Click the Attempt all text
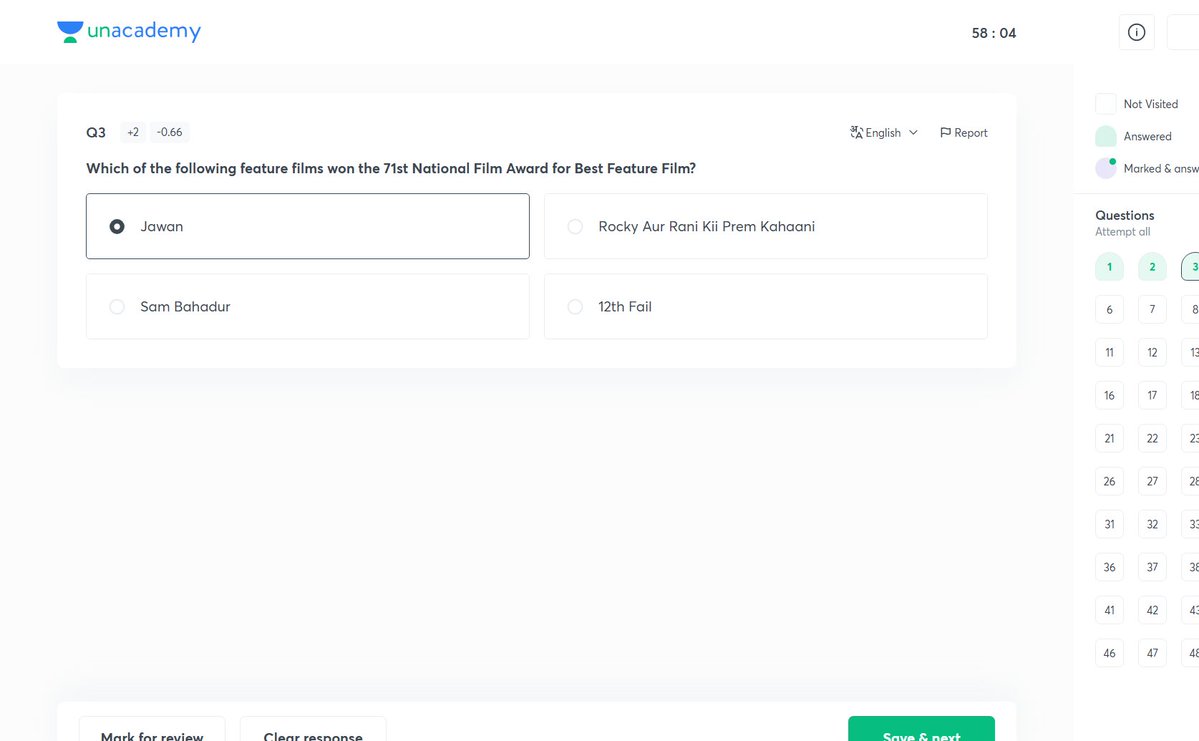 click(1123, 232)
